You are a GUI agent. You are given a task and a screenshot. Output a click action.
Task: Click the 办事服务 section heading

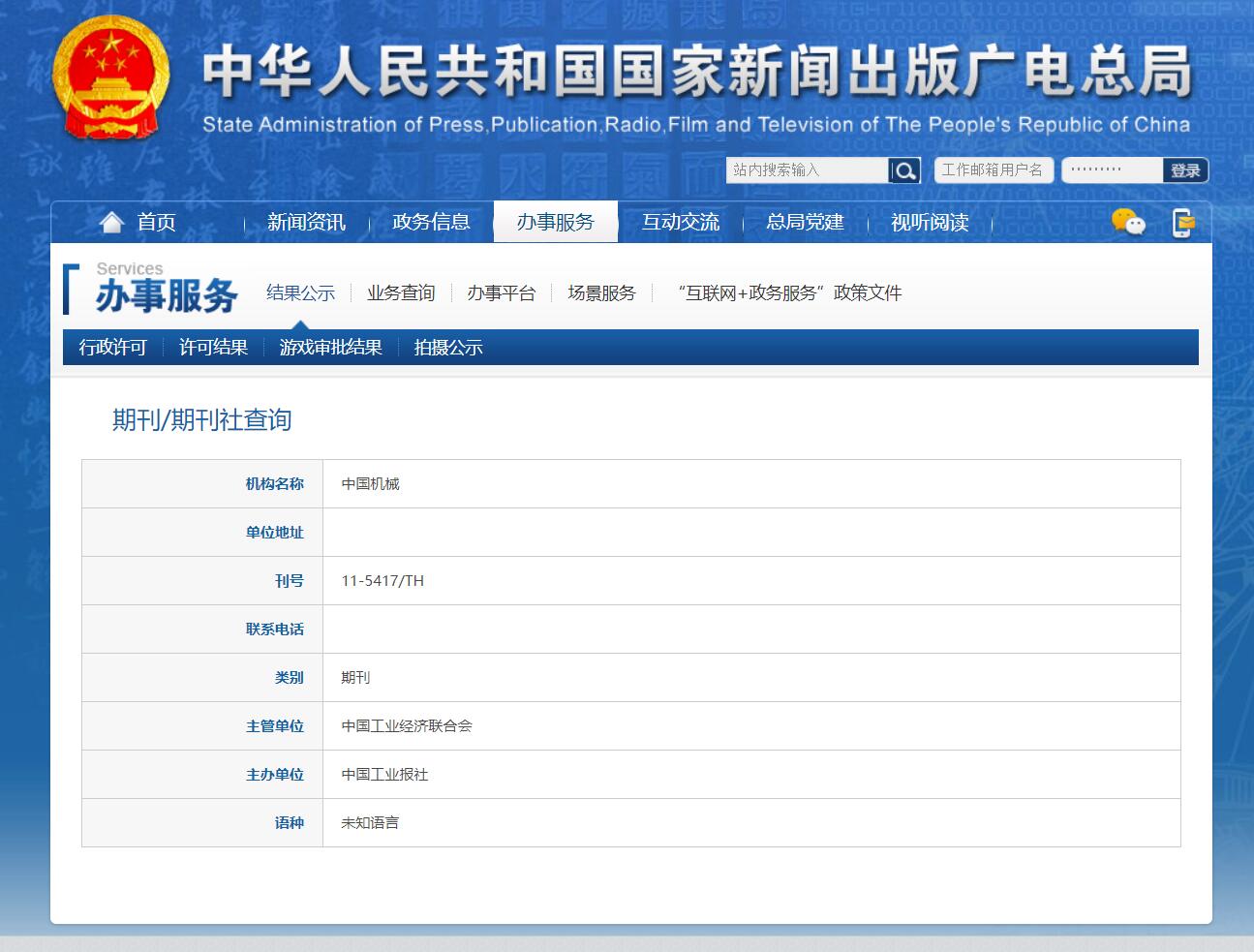point(167,296)
